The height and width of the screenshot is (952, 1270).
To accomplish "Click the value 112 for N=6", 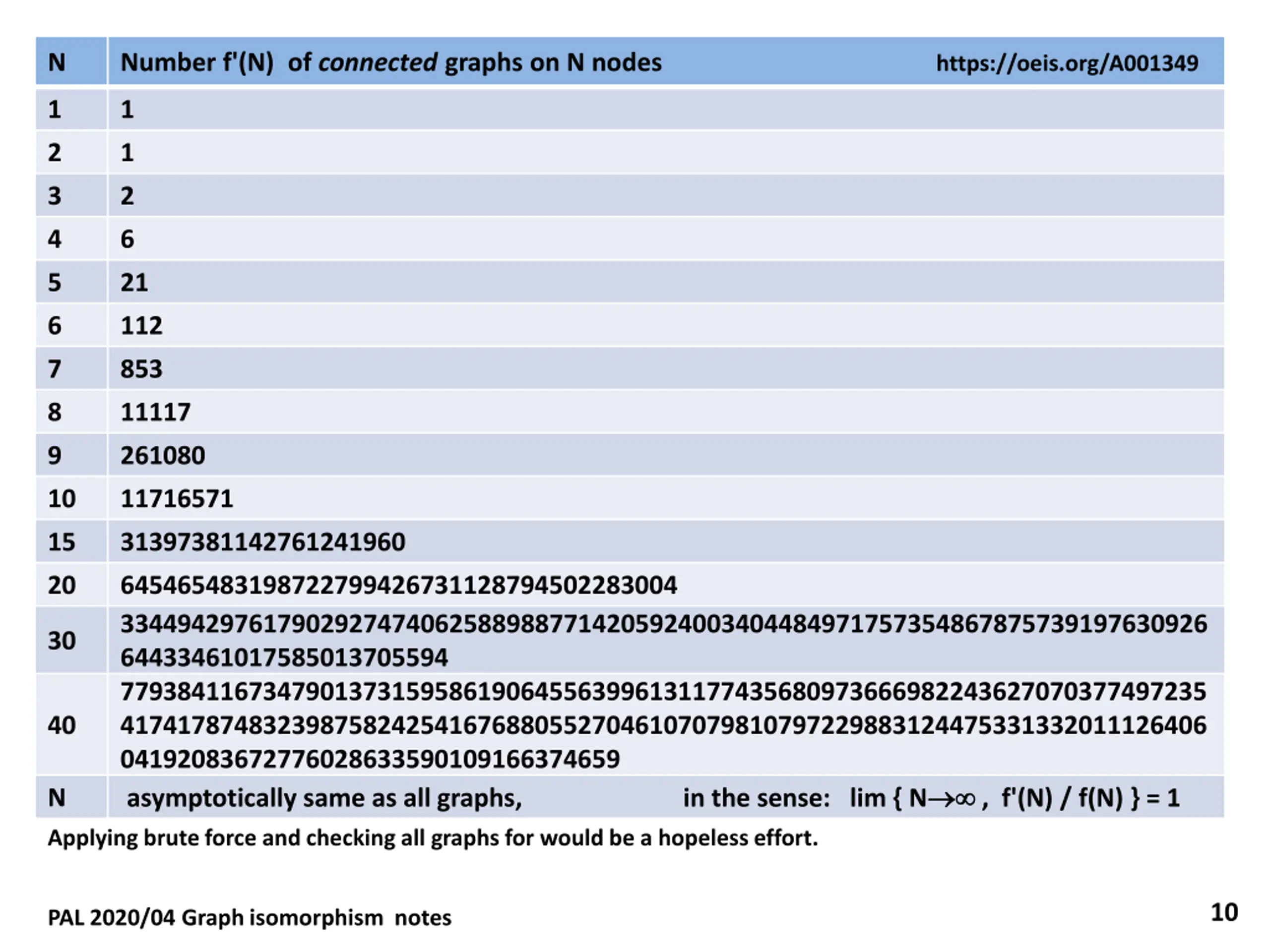I will coord(141,325).
